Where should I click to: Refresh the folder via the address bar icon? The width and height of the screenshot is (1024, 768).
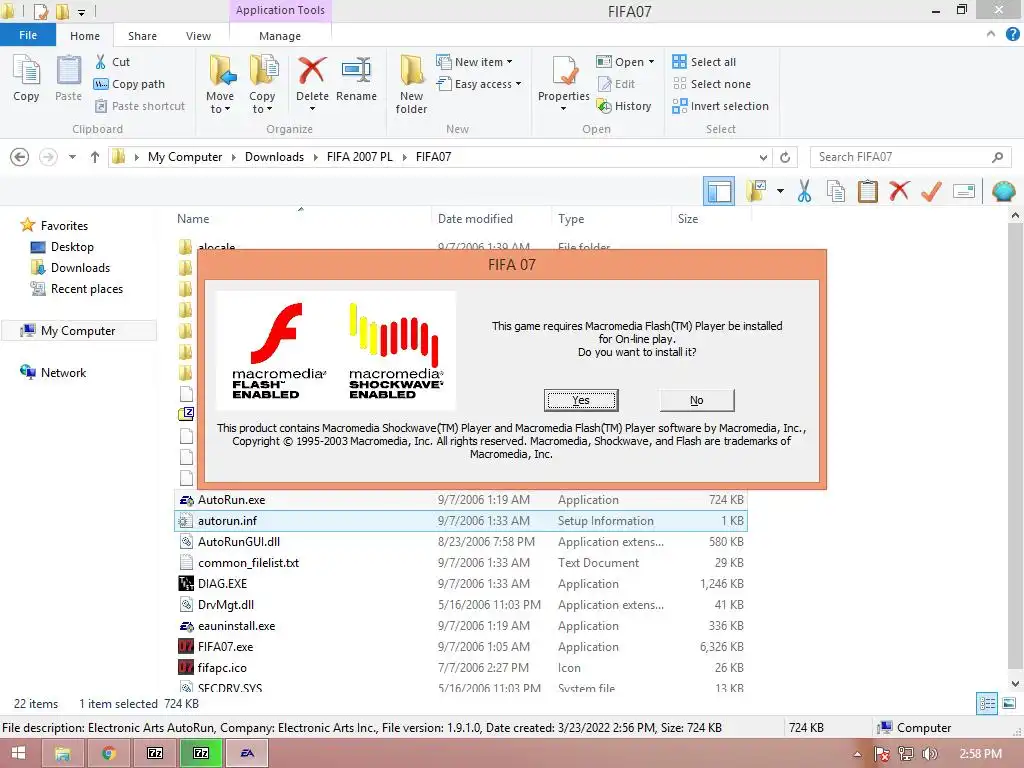[785, 157]
